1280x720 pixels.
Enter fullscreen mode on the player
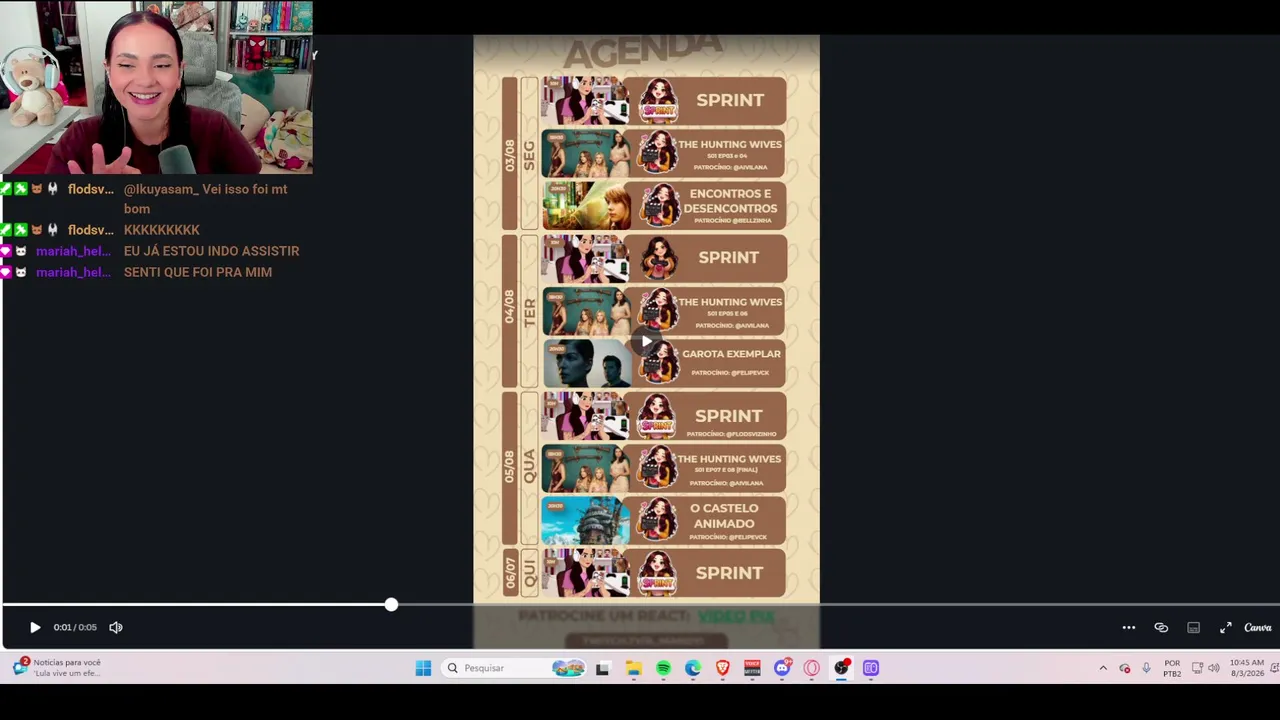point(1225,628)
